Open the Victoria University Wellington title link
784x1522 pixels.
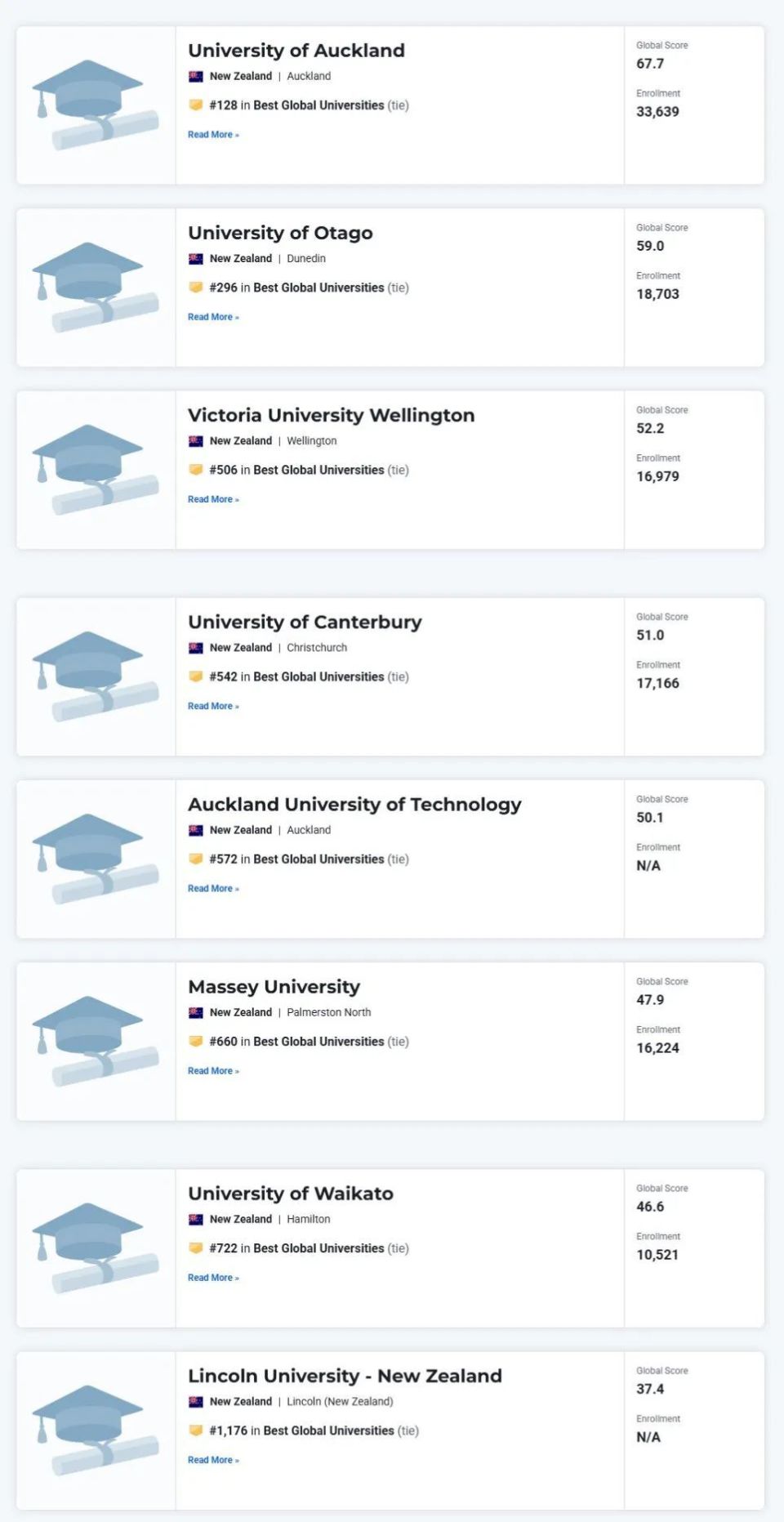[x=331, y=415]
